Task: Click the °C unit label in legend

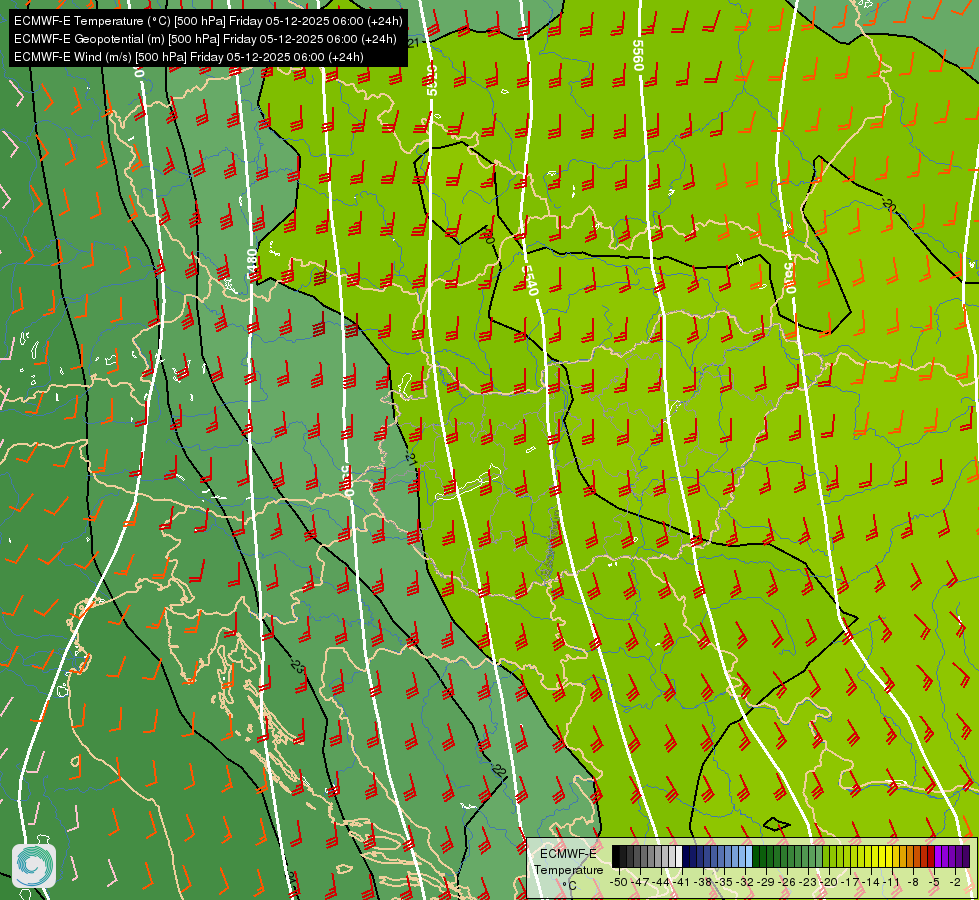Action: click(569, 886)
